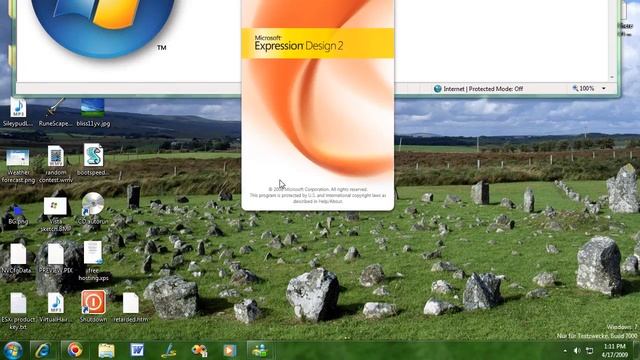The image size is (640, 360).
Task: Select BG.png on the desktop
Action: [x=18, y=214]
